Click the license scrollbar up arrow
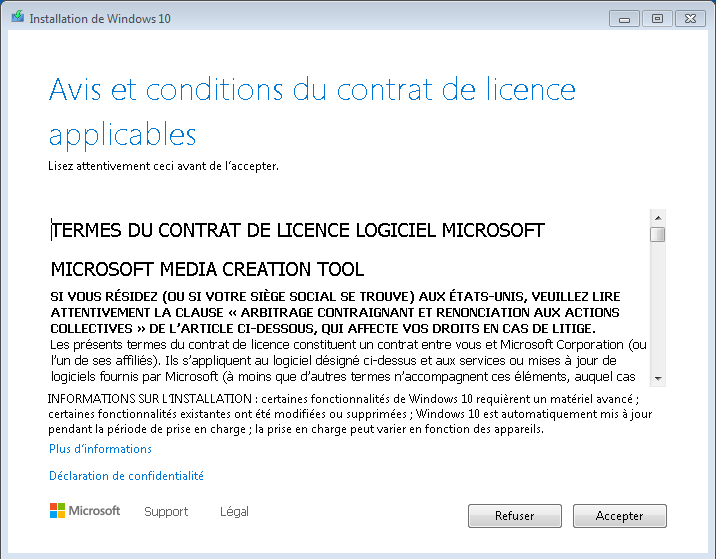716x559 pixels. point(658,217)
